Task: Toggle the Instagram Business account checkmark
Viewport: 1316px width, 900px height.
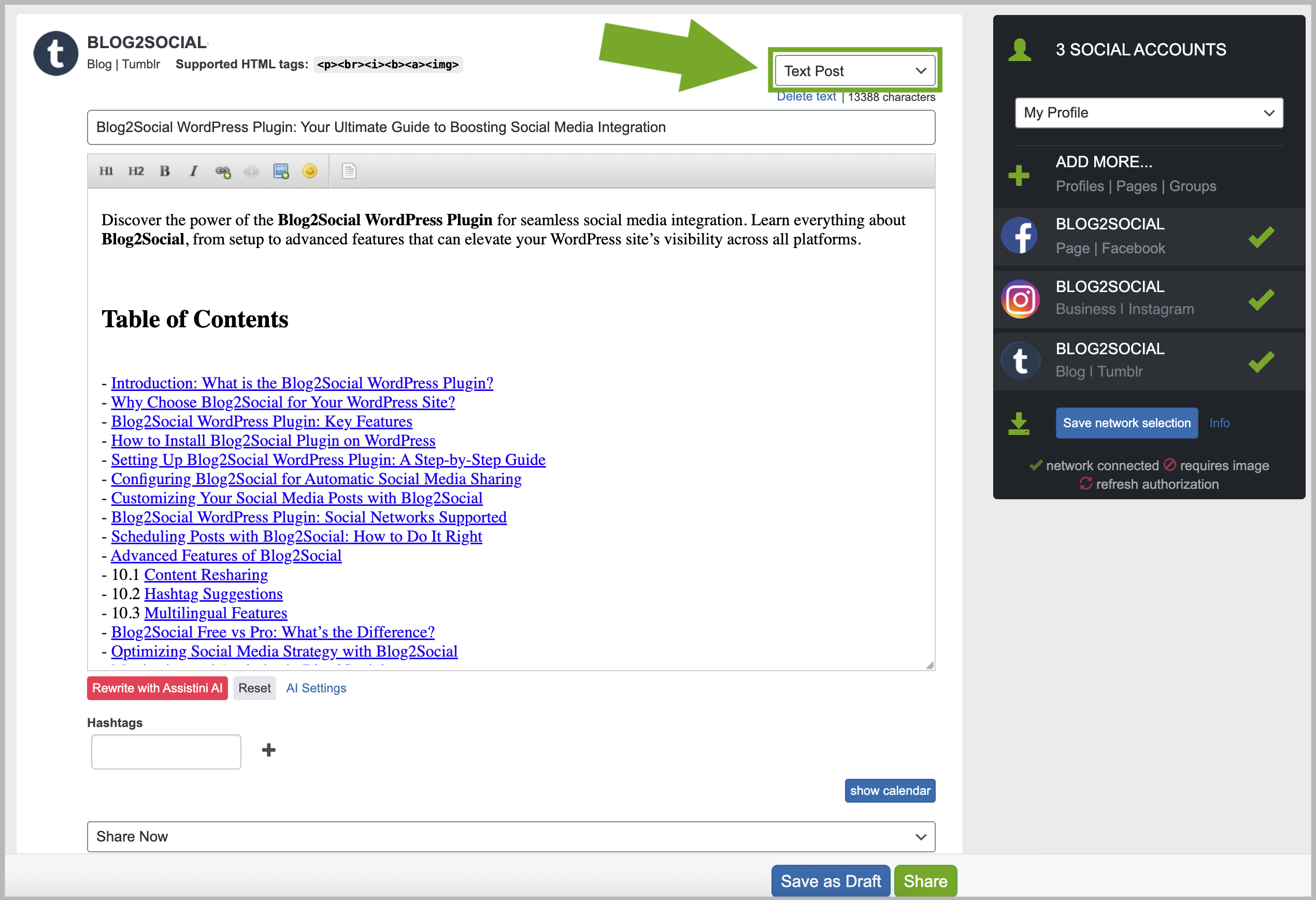Action: point(1261,299)
